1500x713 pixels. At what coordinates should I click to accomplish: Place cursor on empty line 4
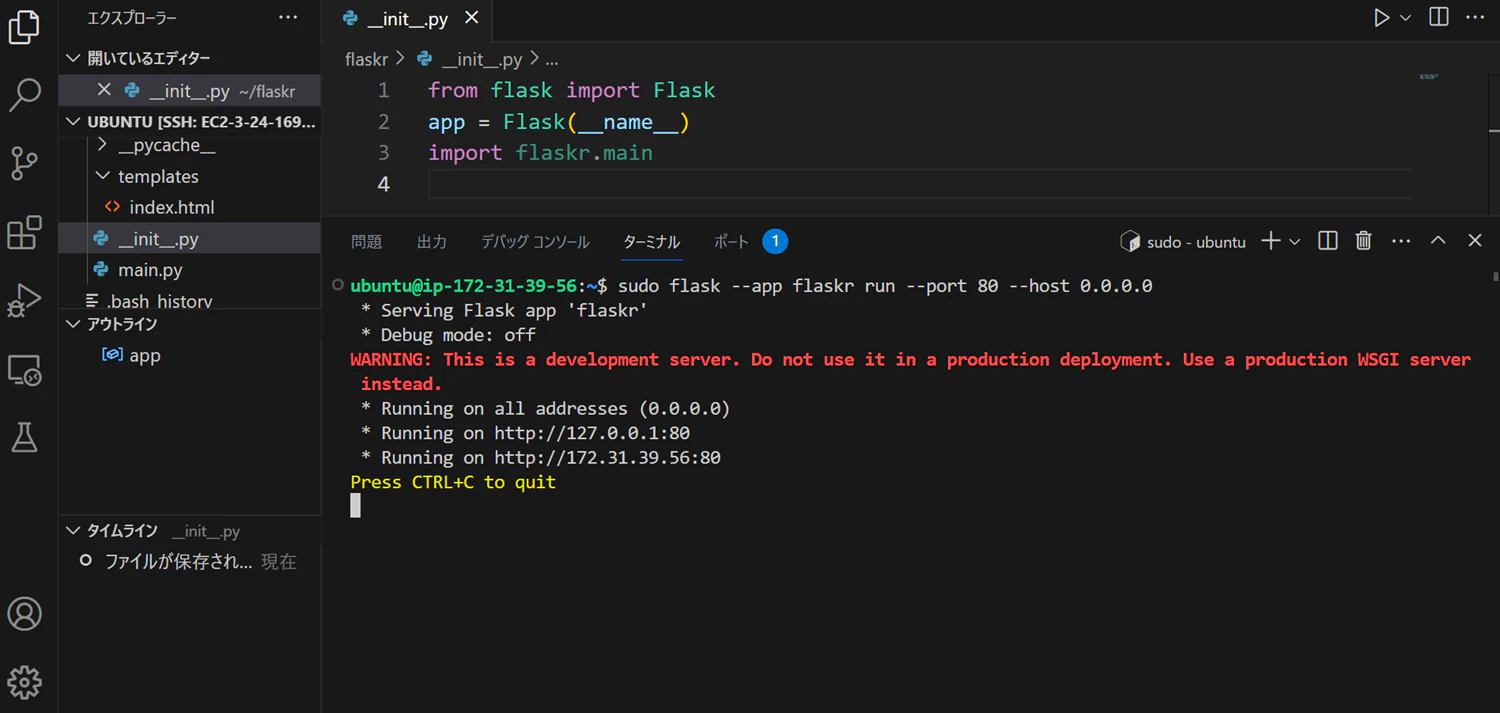tap(920, 184)
